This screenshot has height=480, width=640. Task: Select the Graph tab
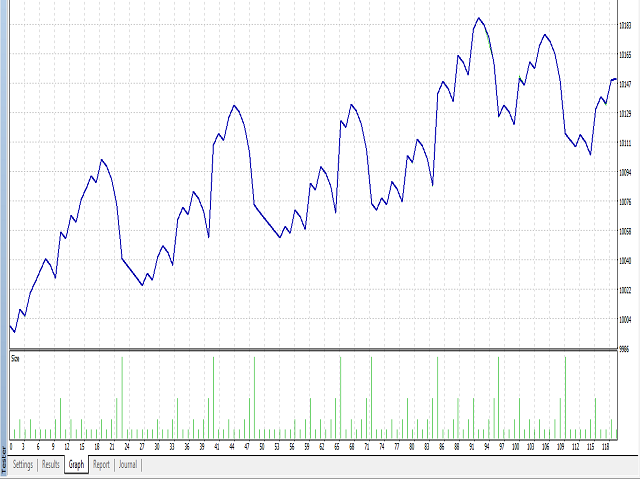76,464
